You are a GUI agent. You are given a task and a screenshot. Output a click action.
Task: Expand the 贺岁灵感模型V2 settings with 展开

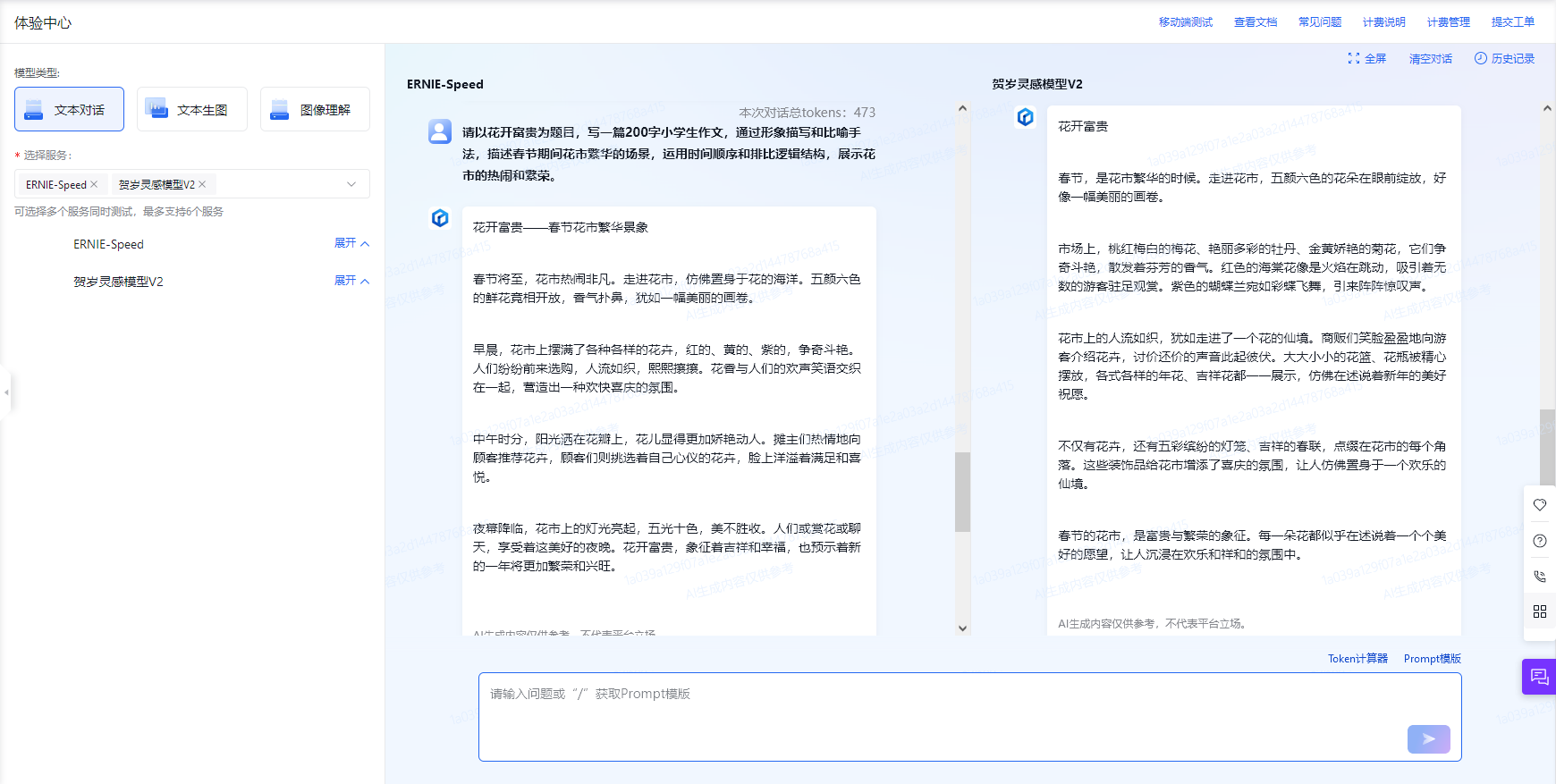(351, 281)
